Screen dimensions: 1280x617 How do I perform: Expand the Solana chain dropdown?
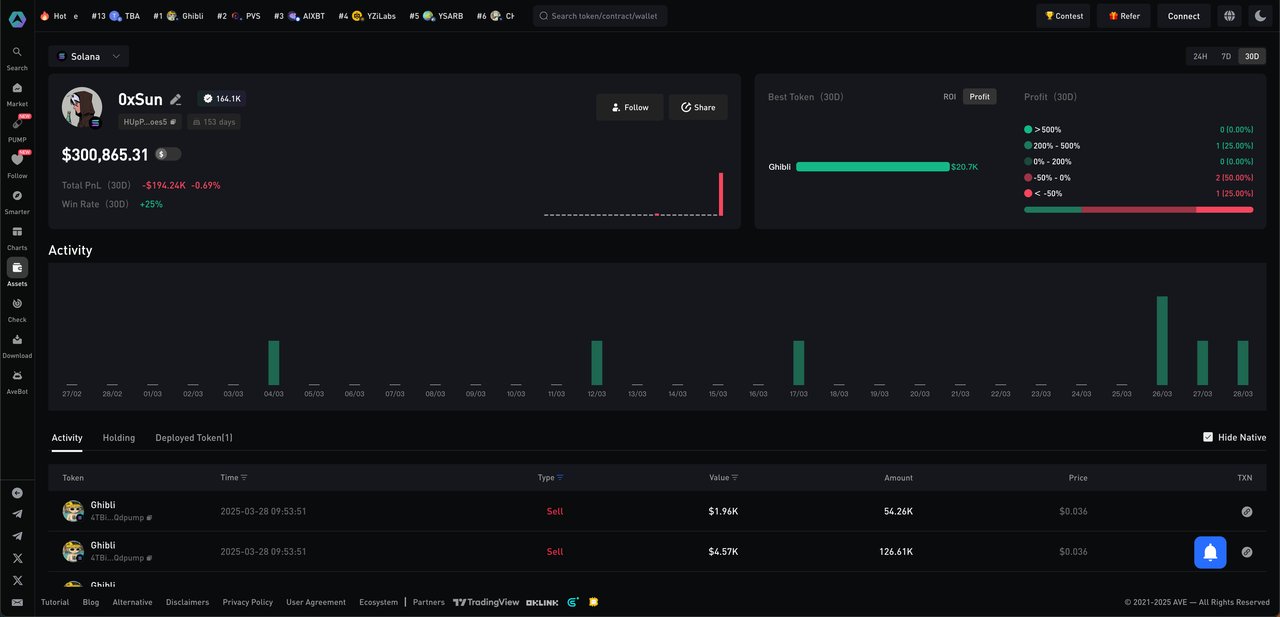click(x=89, y=57)
